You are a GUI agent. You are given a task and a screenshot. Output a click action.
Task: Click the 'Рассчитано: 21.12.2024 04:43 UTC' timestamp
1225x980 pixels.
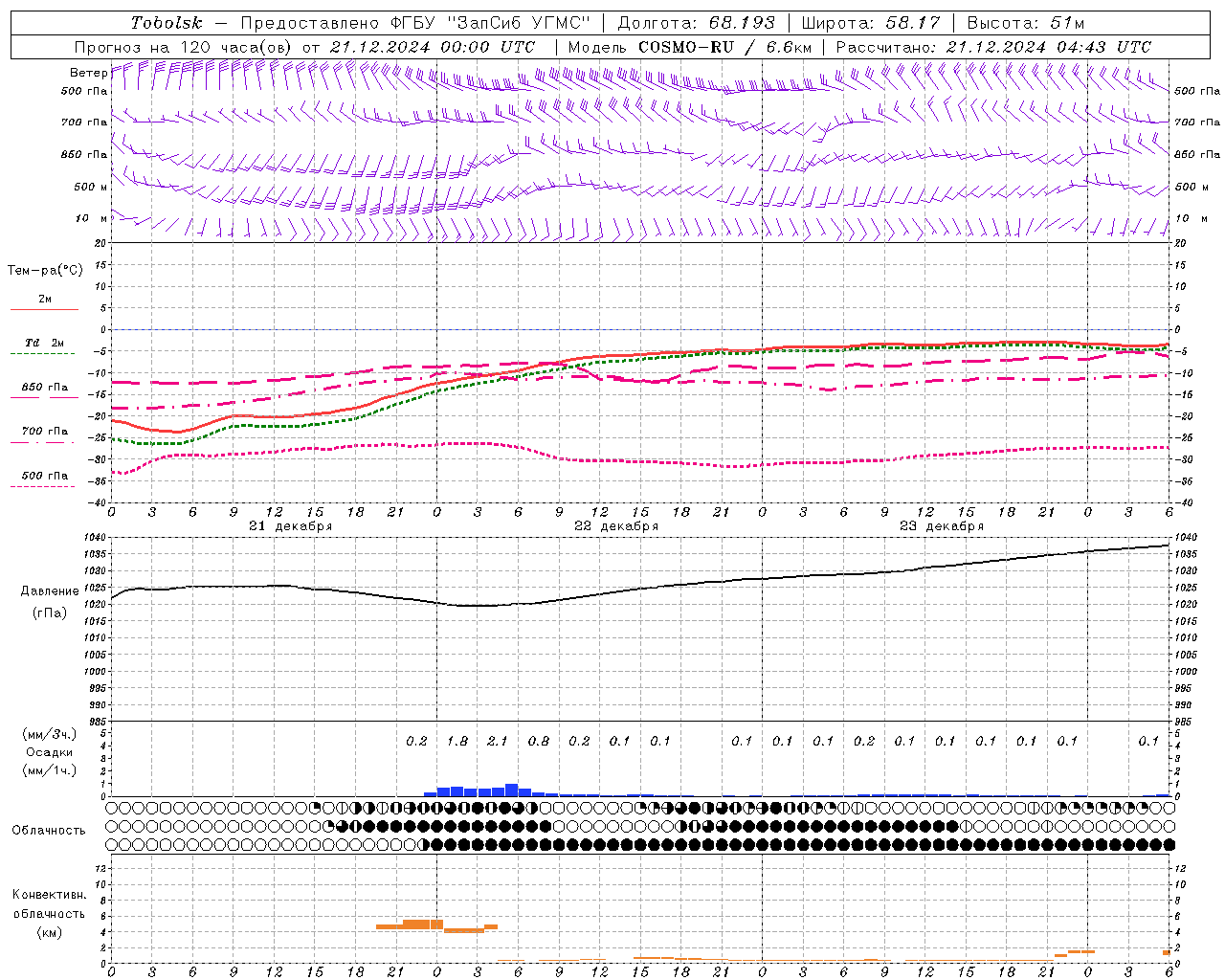pyautogui.click(x=993, y=47)
